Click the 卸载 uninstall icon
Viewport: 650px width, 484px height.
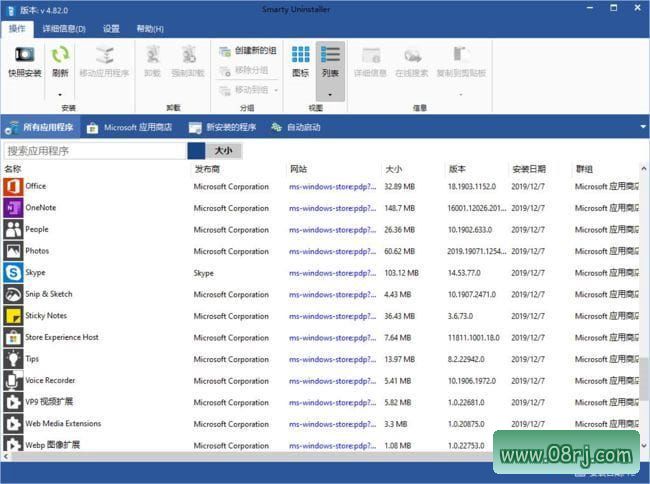(153, 55)
